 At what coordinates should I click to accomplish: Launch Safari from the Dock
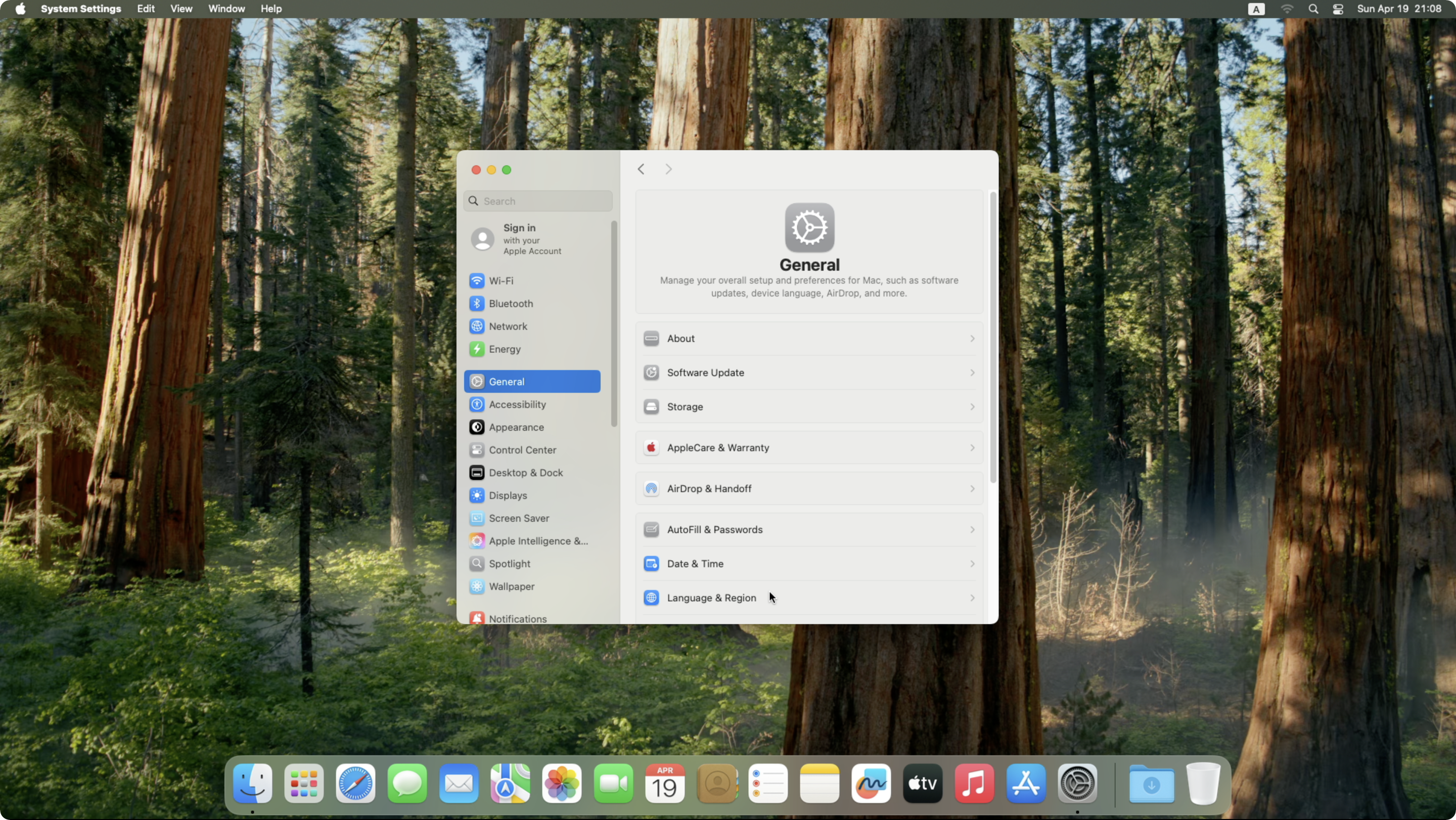[355, 783]
